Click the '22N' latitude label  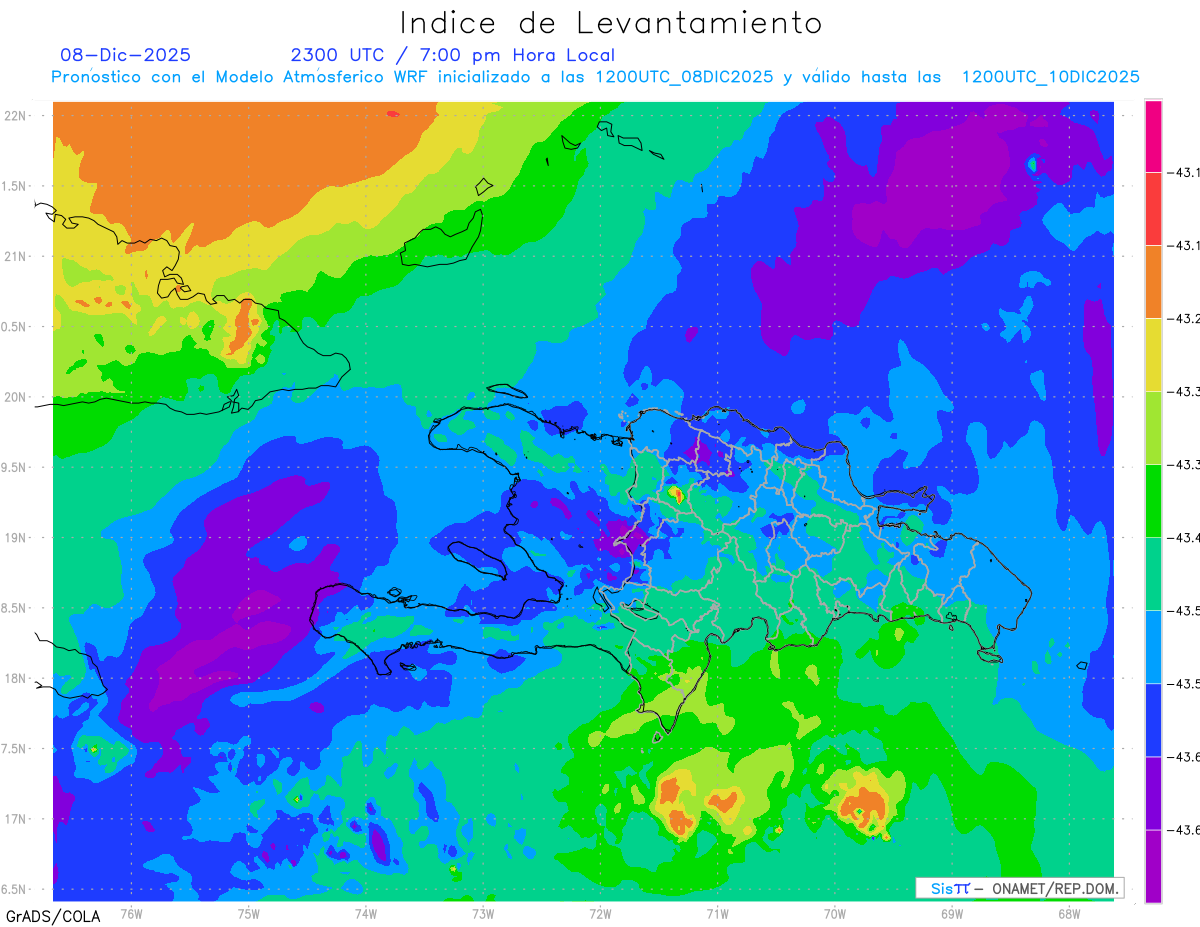coord(17,116)
